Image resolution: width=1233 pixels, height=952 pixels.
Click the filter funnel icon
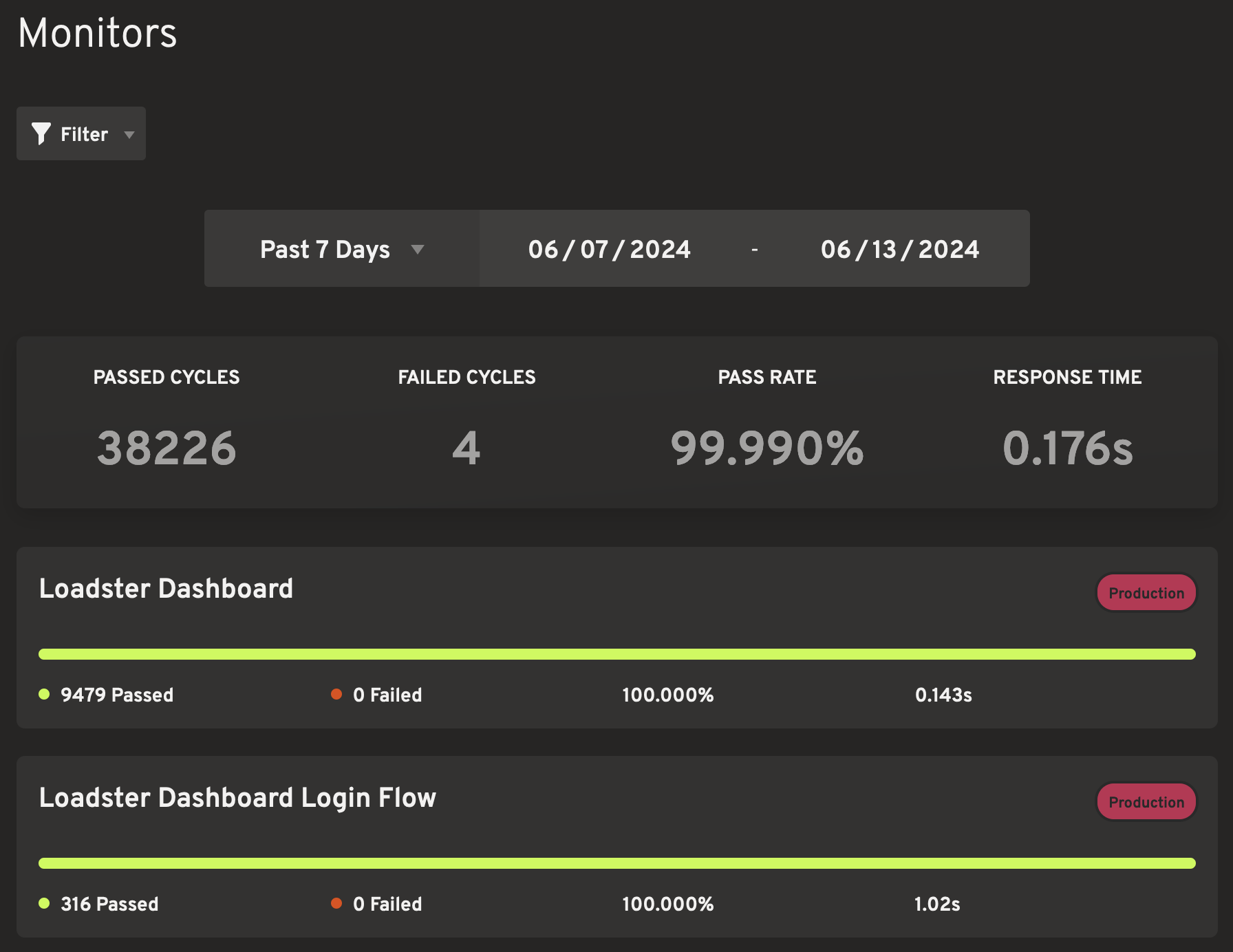click(x=41, y=133)
